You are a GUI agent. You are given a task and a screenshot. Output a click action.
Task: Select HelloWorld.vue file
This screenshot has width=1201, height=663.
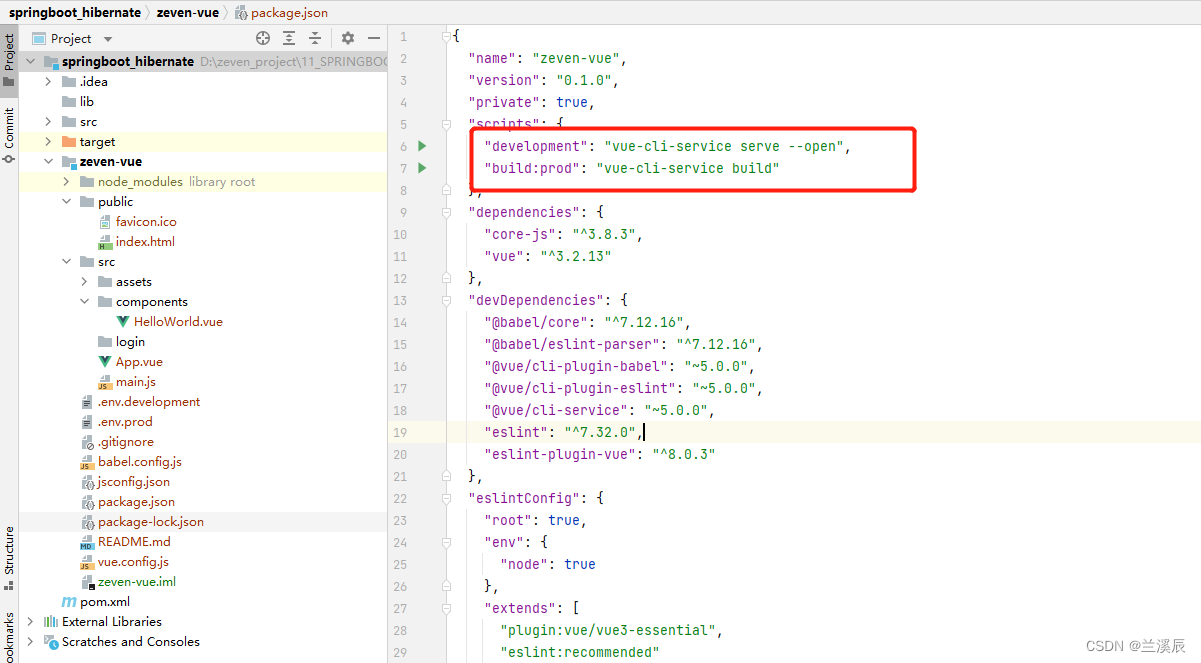[169, 321]
